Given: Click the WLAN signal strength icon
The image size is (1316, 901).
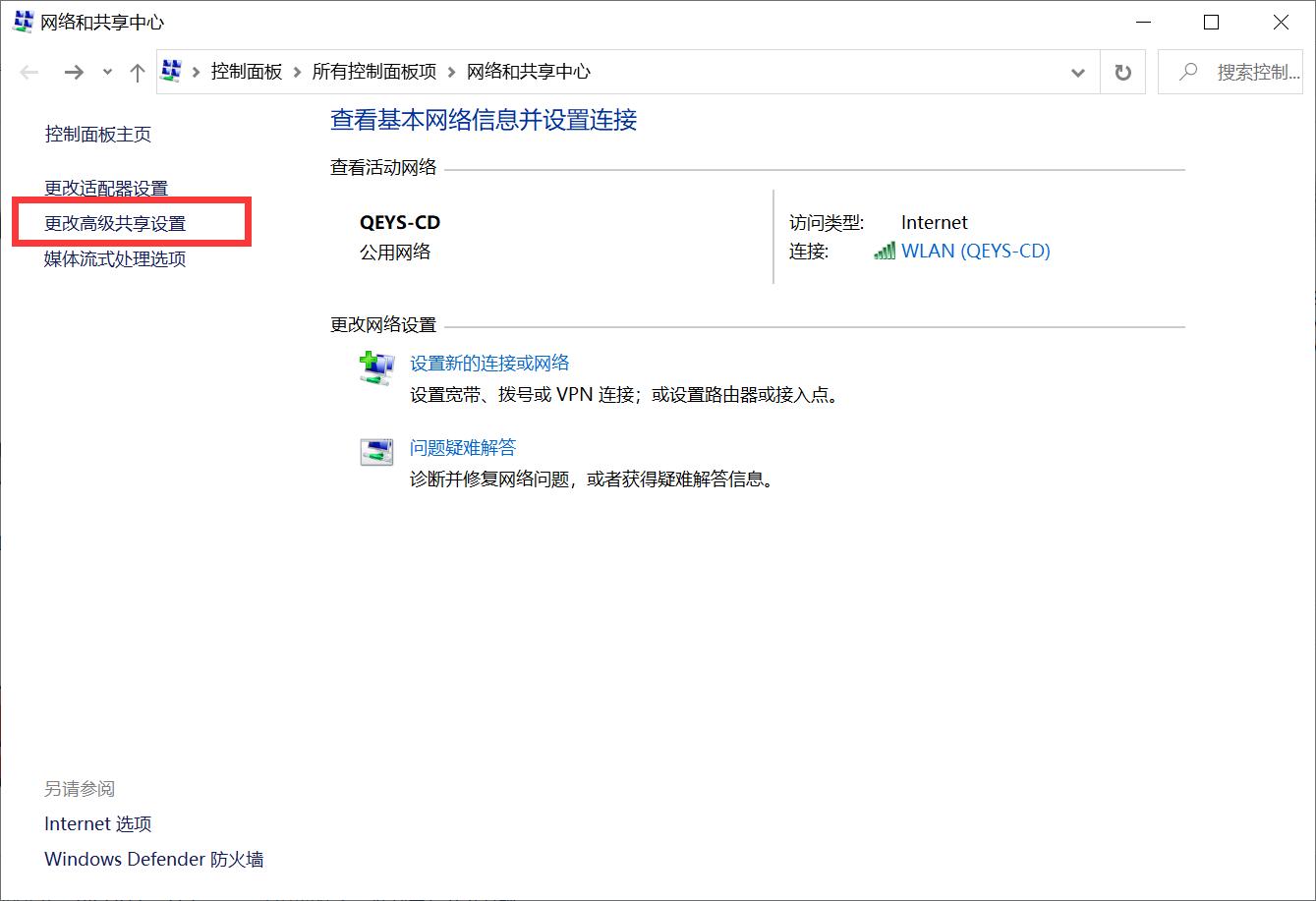Looking at the screenshot, I should click(x=883, y=251).
